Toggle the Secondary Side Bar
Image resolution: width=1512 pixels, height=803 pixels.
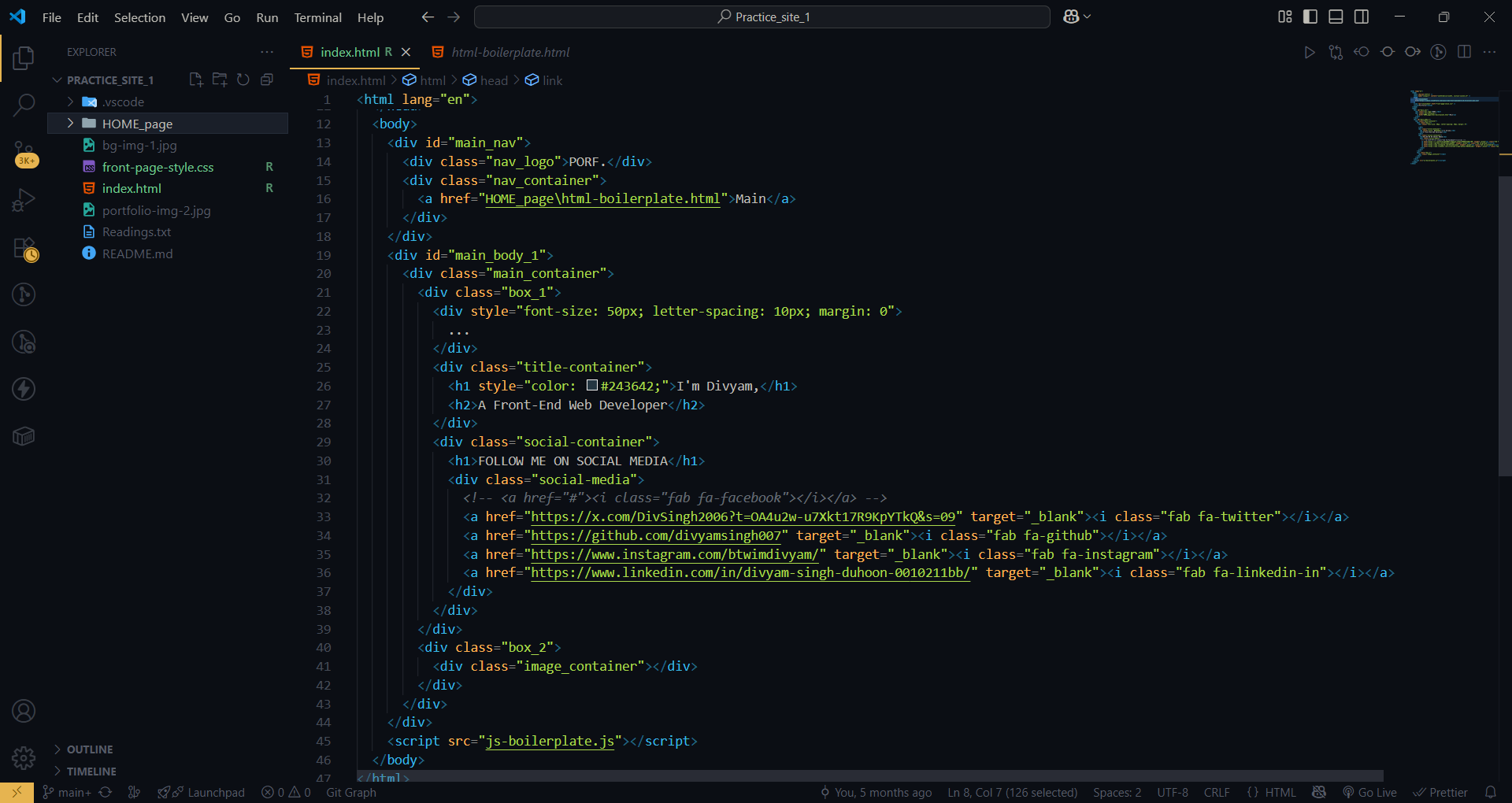tap(1362, 16)
